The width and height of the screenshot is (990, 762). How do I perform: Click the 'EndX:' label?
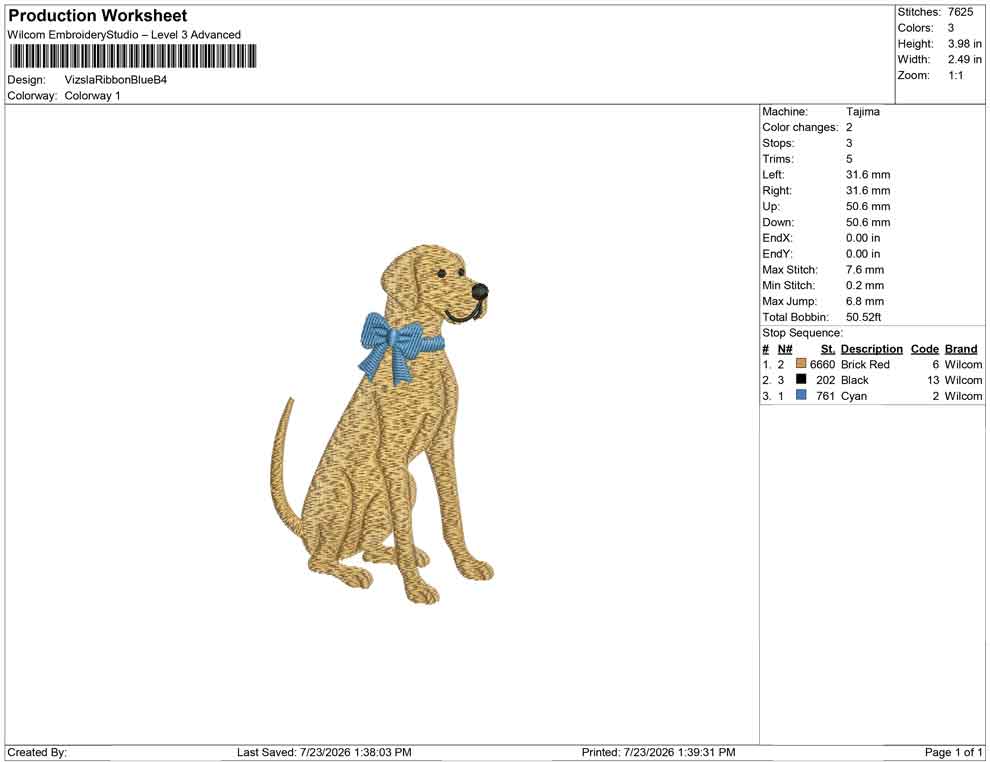click(777, 238)
